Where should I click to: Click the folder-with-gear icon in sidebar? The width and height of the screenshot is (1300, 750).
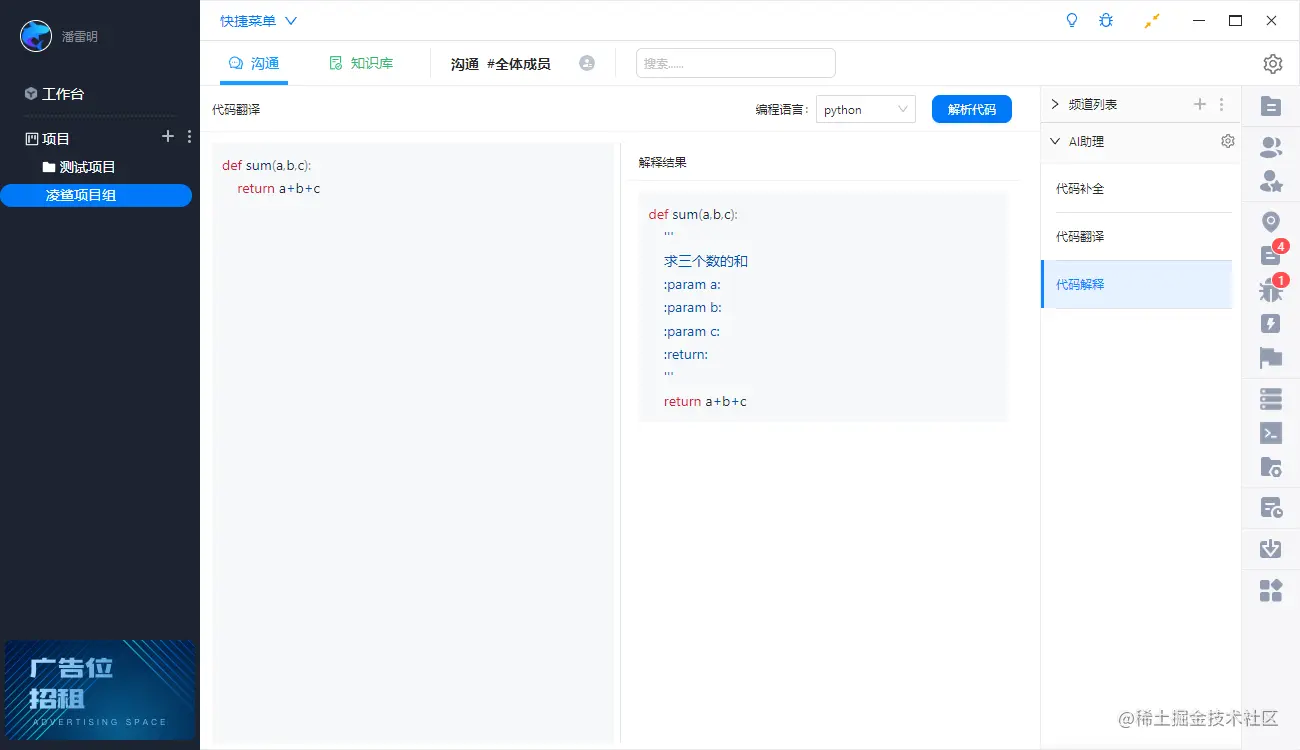tap(1271, 466)
